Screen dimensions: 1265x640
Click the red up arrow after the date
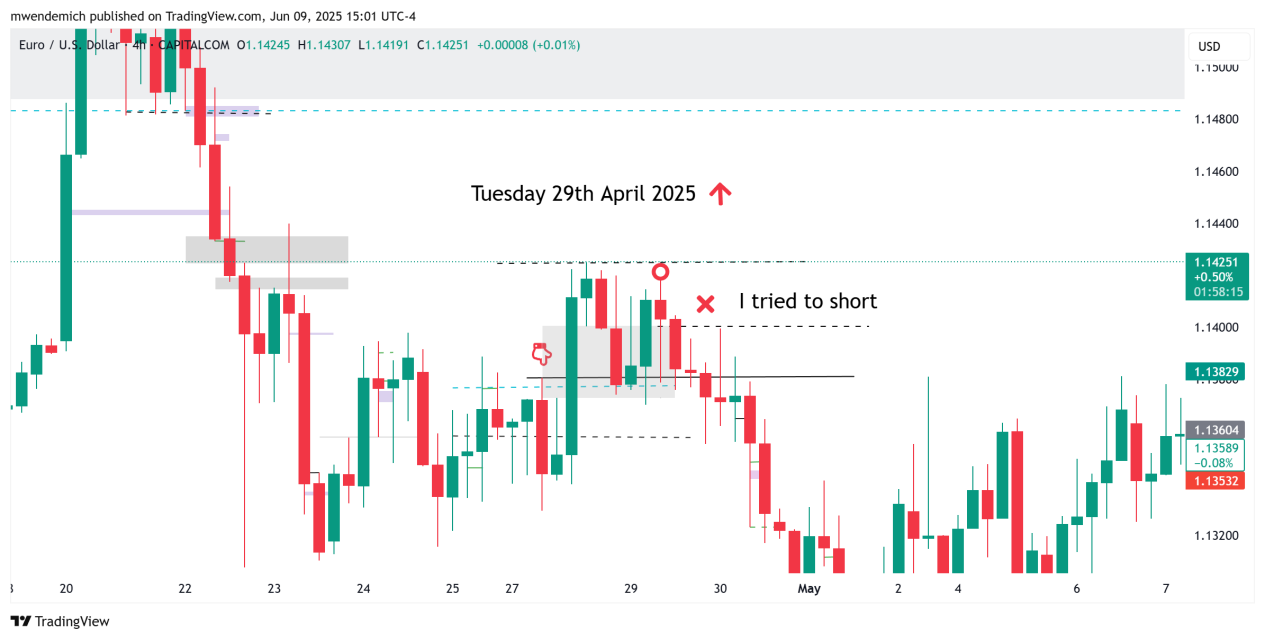(x=719, y=194)
